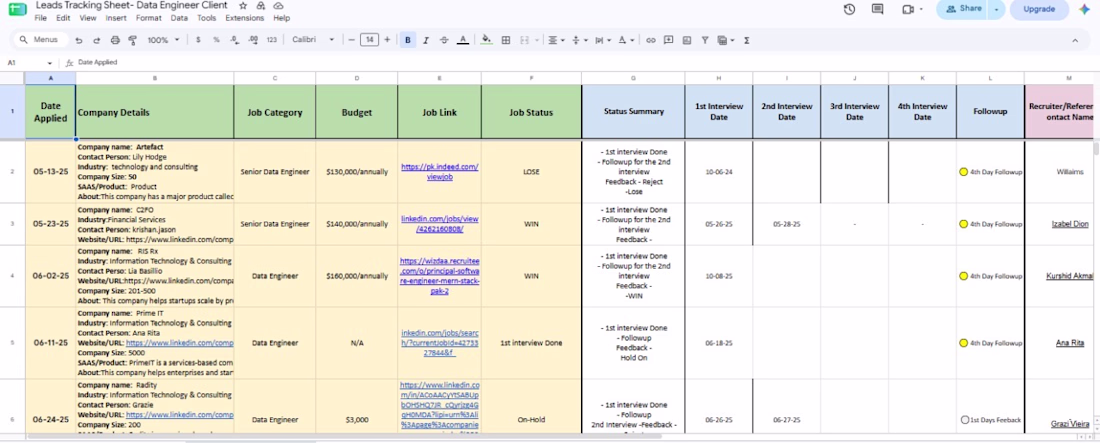Open zoom 100% dropdown

tap(163, 40)
